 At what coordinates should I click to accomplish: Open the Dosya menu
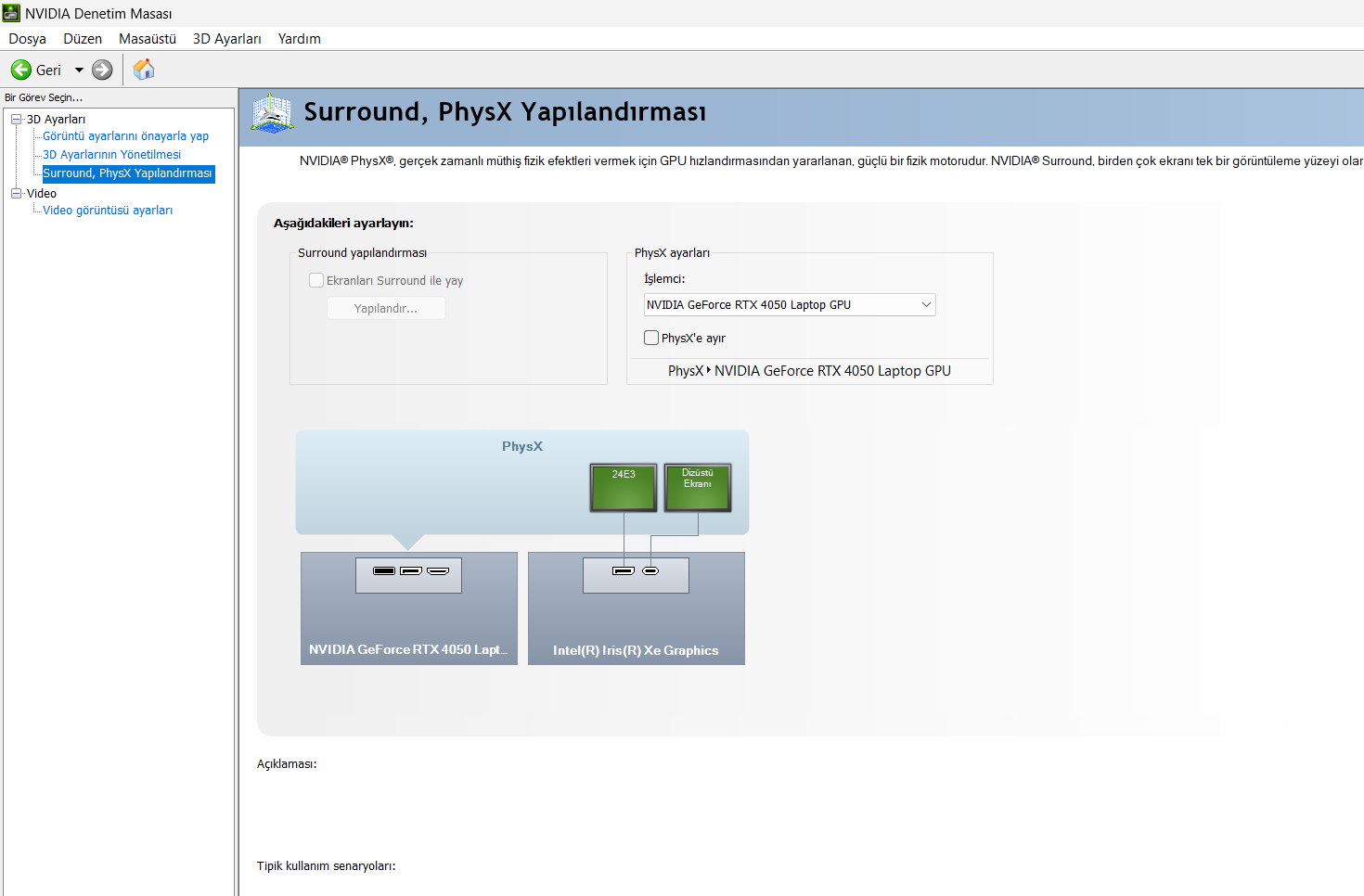[27, 39]
